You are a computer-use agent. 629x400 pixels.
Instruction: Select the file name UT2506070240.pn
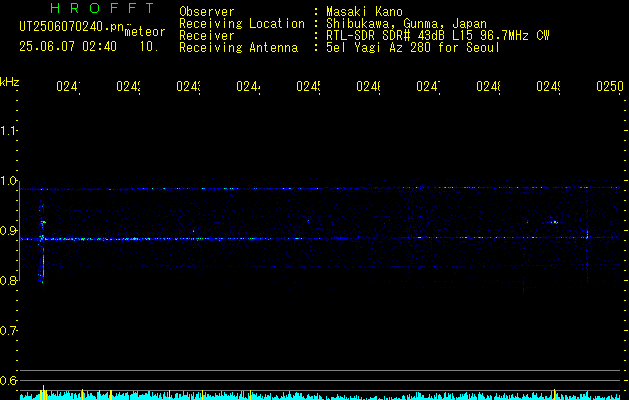coord(72,27)
